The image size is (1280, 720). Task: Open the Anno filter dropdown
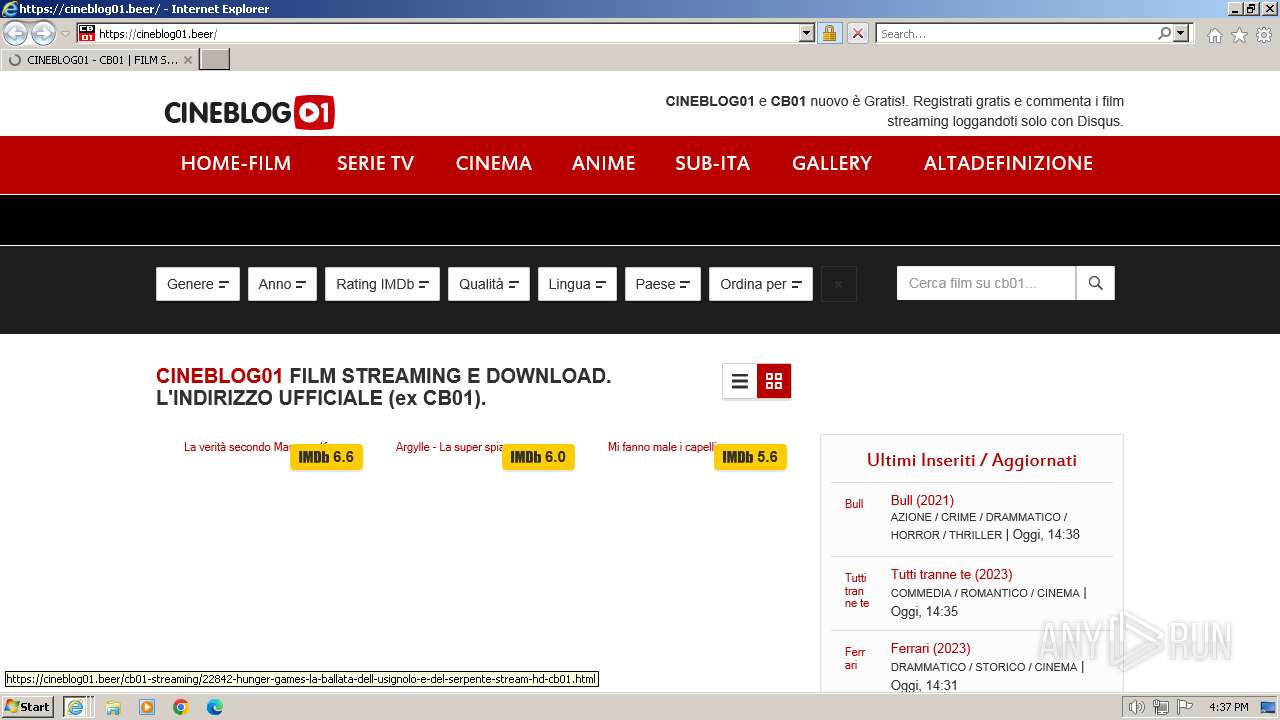click(x=282, y=284)
